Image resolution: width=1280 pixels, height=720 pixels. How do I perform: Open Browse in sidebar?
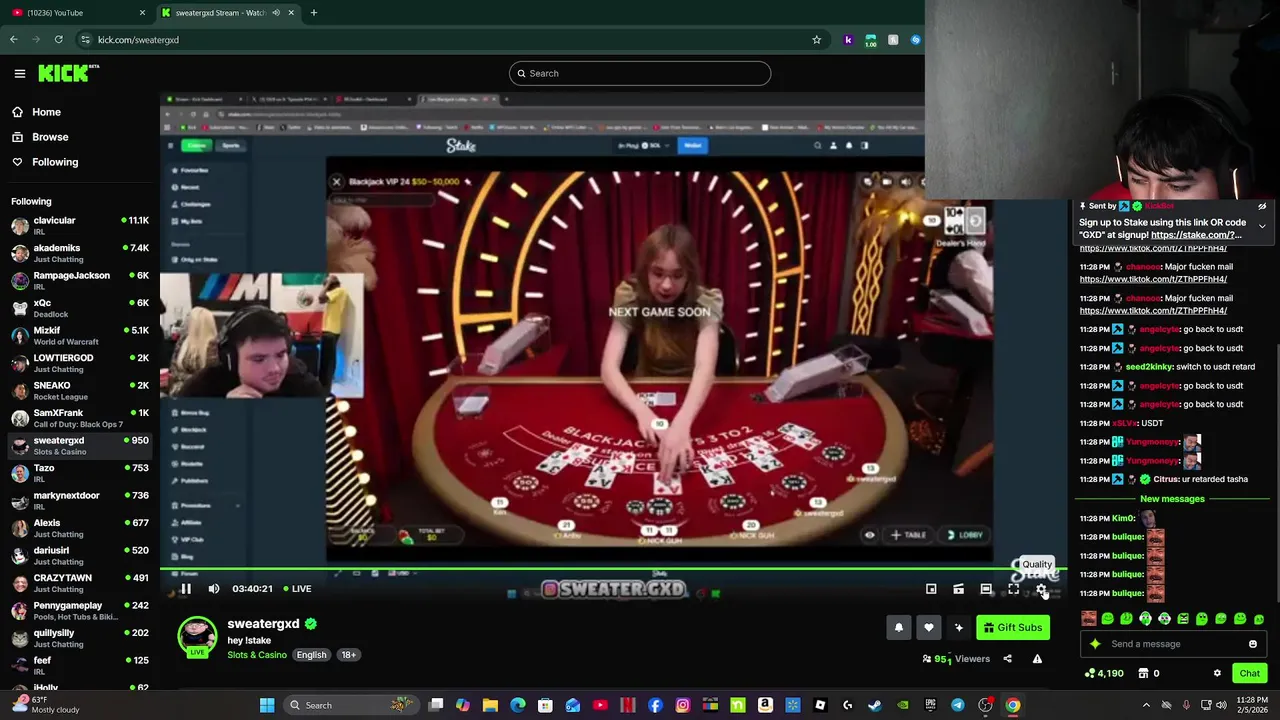pyautogui.click(x=50, y=137)
